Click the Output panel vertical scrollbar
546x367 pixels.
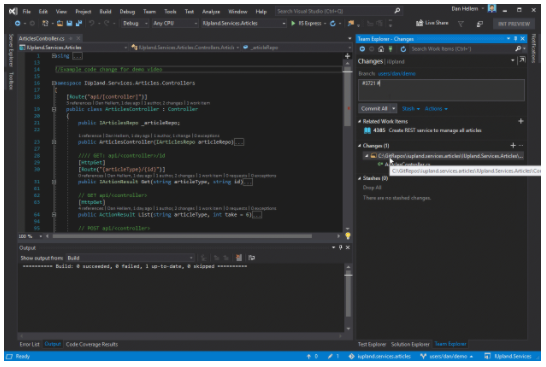[348, 298]
